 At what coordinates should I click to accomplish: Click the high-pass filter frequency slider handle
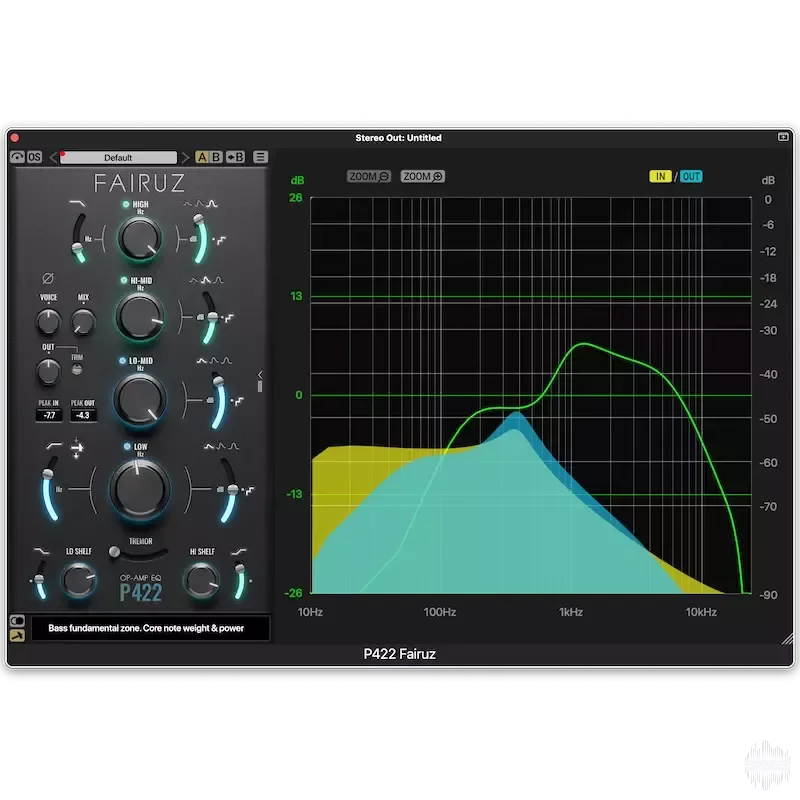tap(47, 474)
